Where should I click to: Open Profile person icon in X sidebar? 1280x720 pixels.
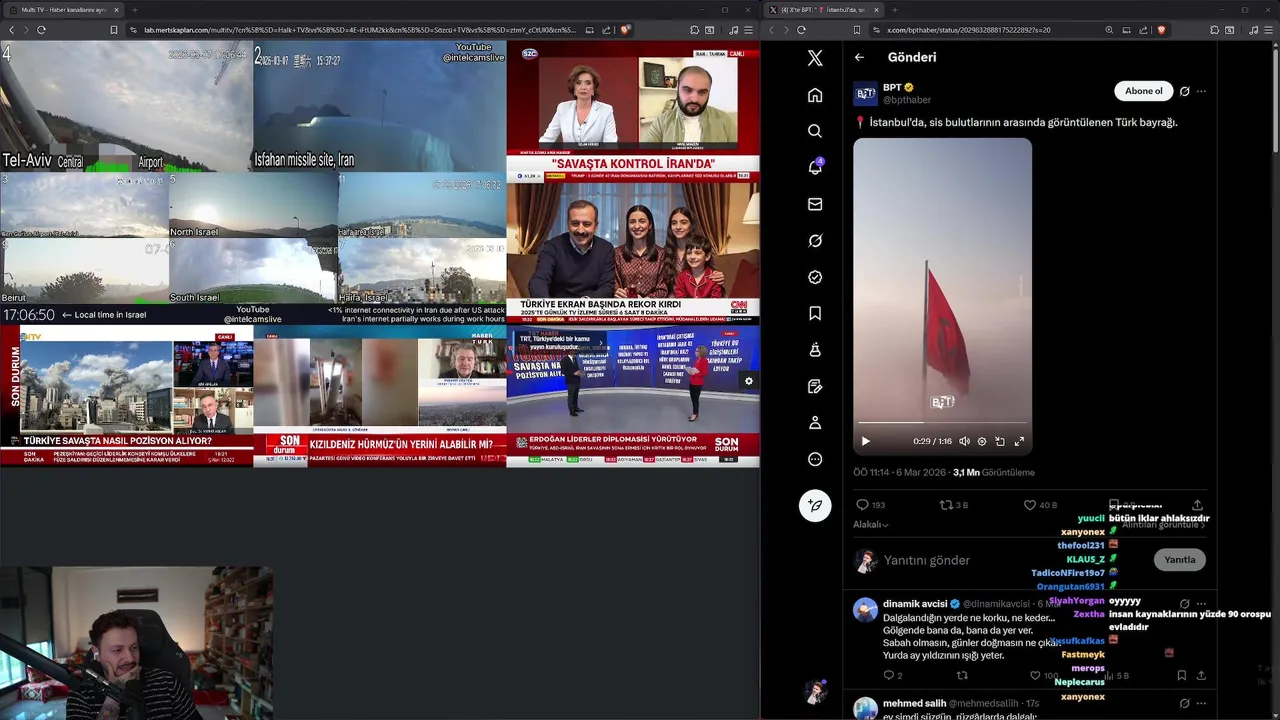pos(815,423)
